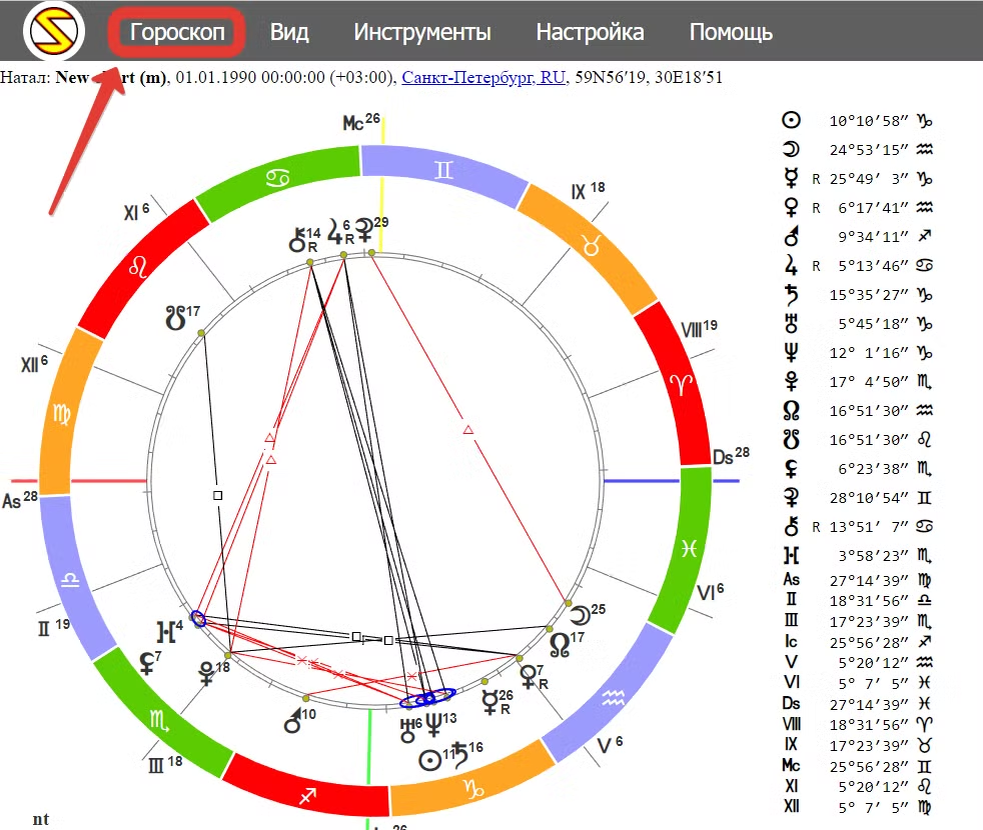Click the Moon symbol in the planet table
The width and height of the screenshot is (983, 830).
coord(791,149)
